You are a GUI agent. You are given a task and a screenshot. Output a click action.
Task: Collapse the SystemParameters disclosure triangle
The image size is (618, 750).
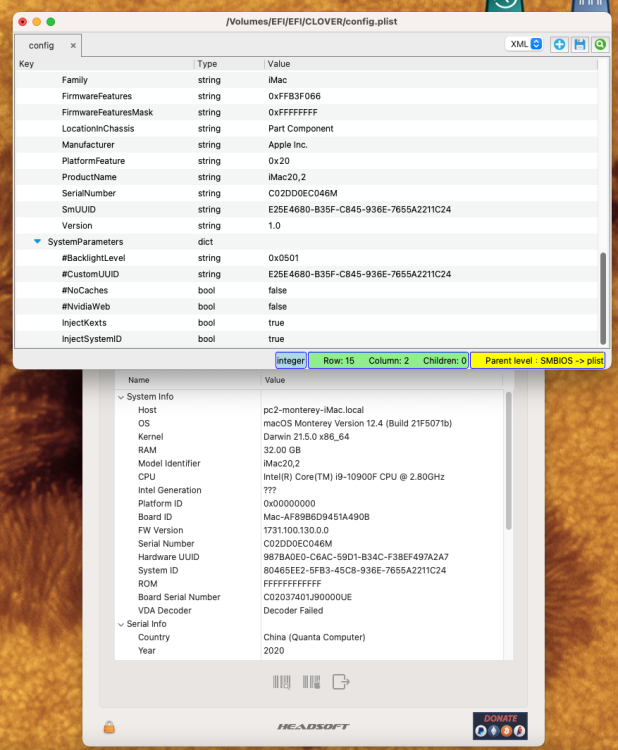(37, 242)
